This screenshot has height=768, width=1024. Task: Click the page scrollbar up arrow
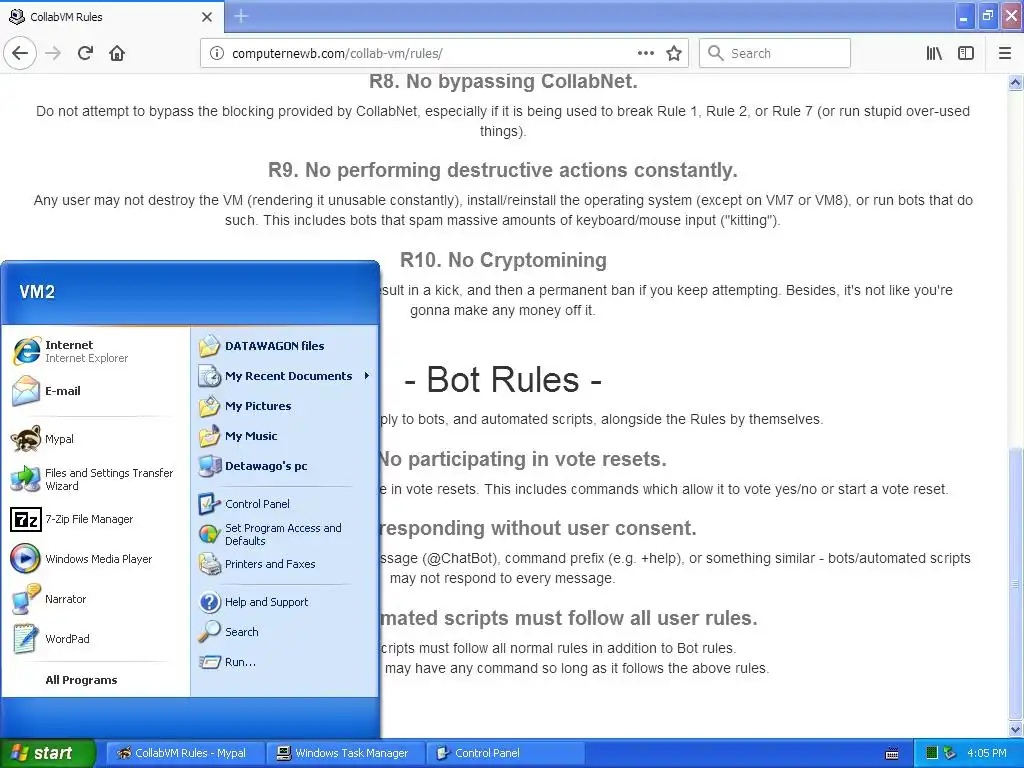coord(1016,82)
